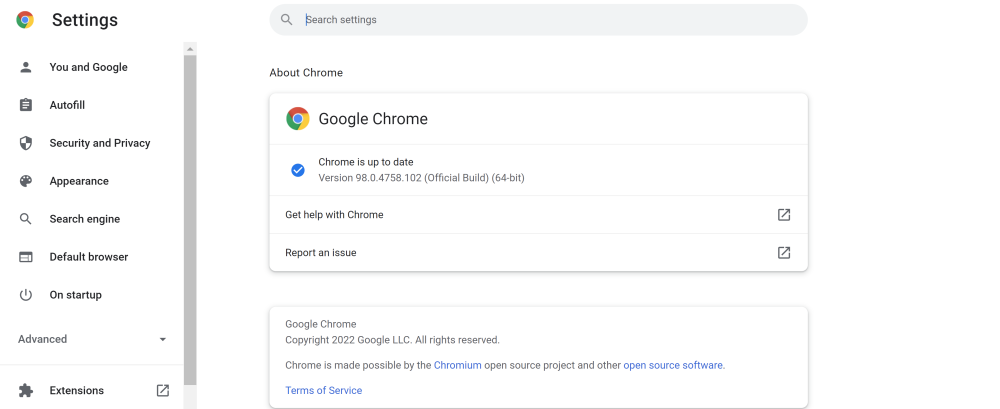Screen dimensions: 1000x409
Task: Click the open-in-new icon for Report an issue
Action: (784, 253)
